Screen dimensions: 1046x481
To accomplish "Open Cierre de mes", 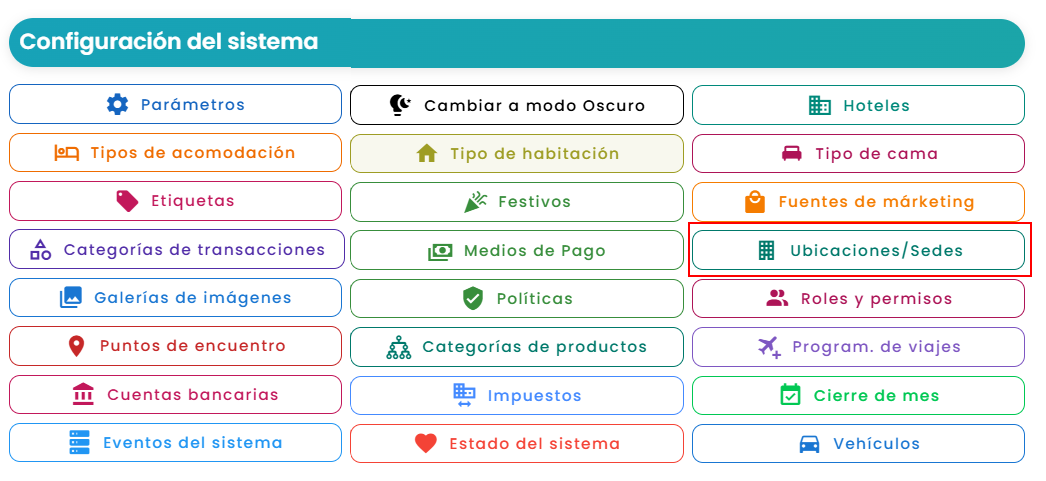I will point(858,395).
